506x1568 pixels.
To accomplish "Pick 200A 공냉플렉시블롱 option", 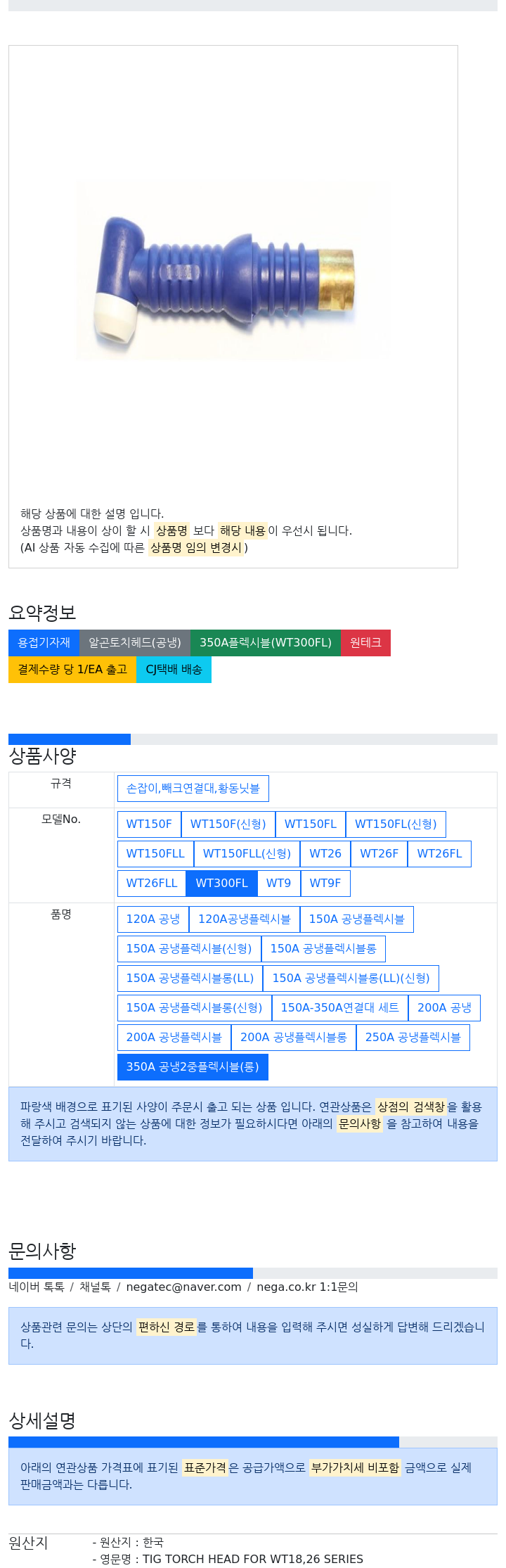I will (294, 1038).
